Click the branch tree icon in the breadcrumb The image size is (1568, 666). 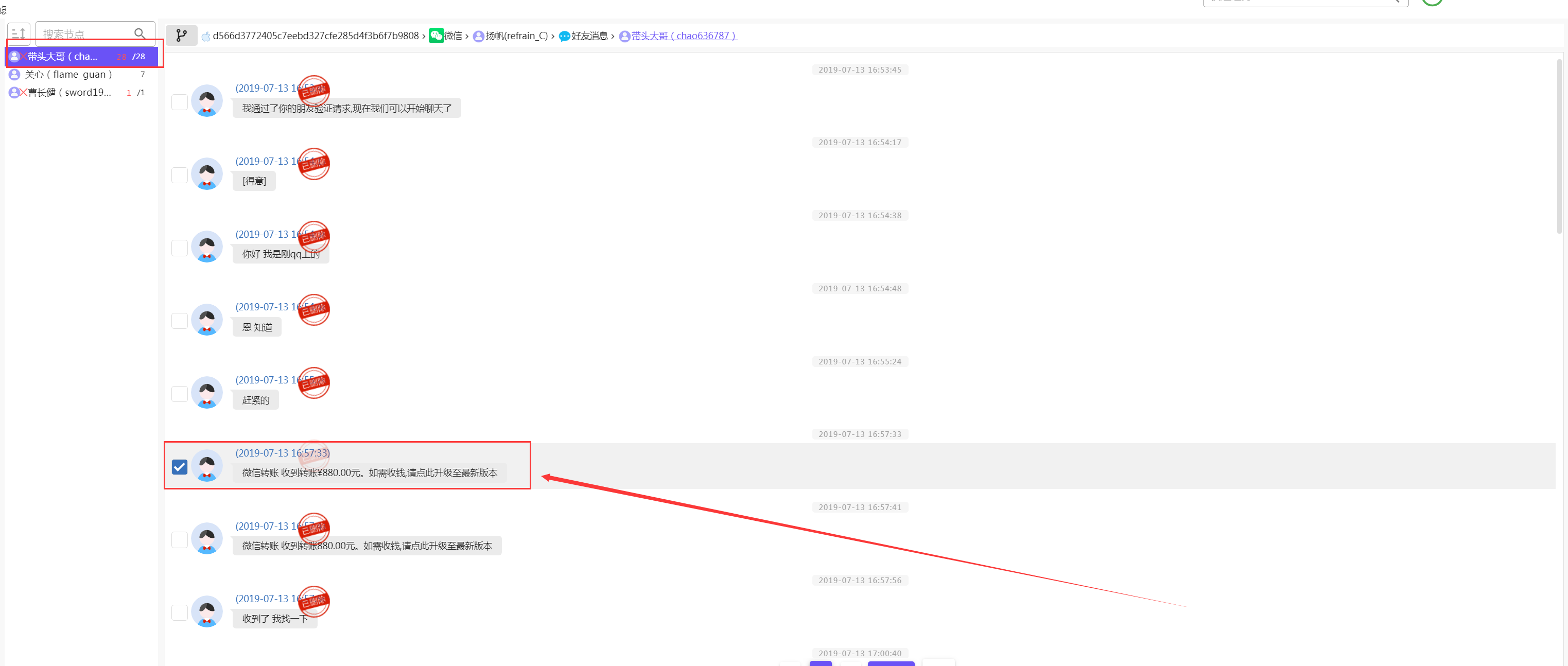pos(181,36)
